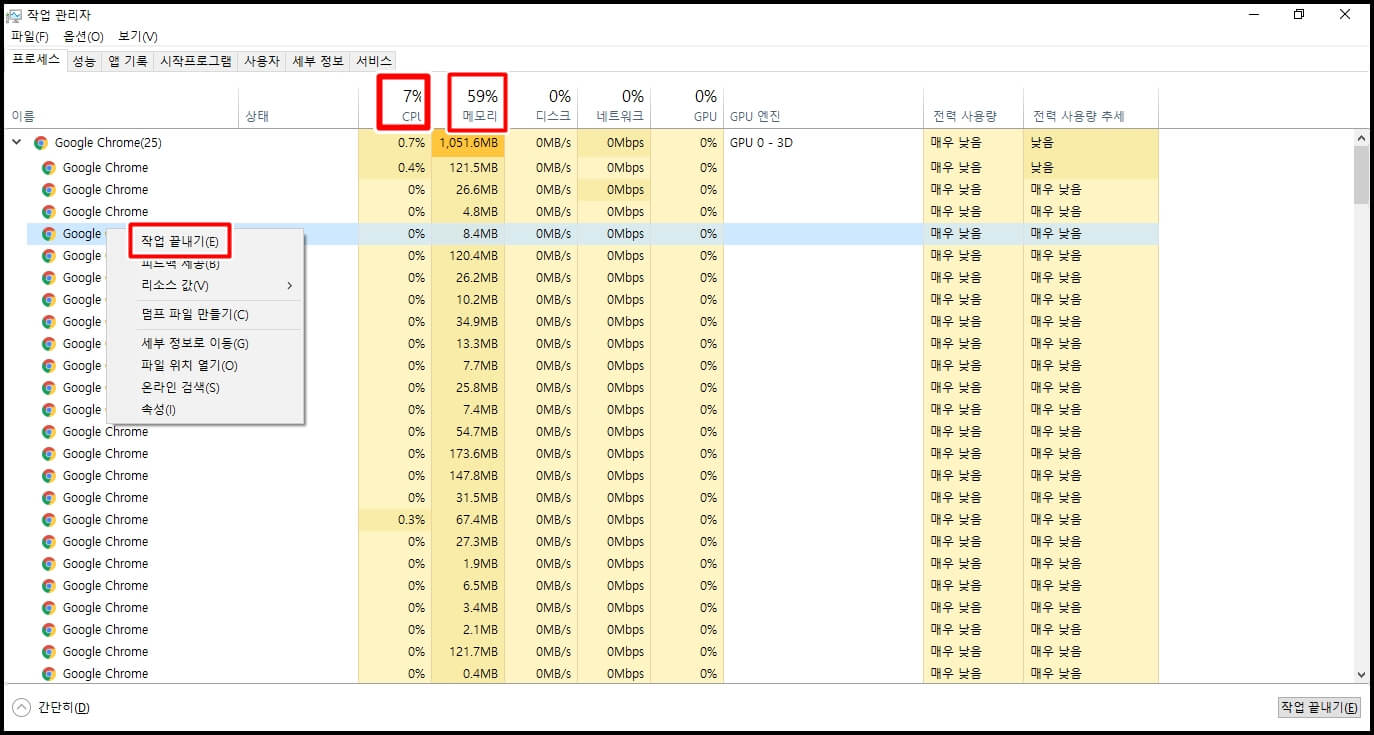Click Chrome icon in the 67.4MB row
Screen dimensions: 1374x735
(x=49, y=520)
